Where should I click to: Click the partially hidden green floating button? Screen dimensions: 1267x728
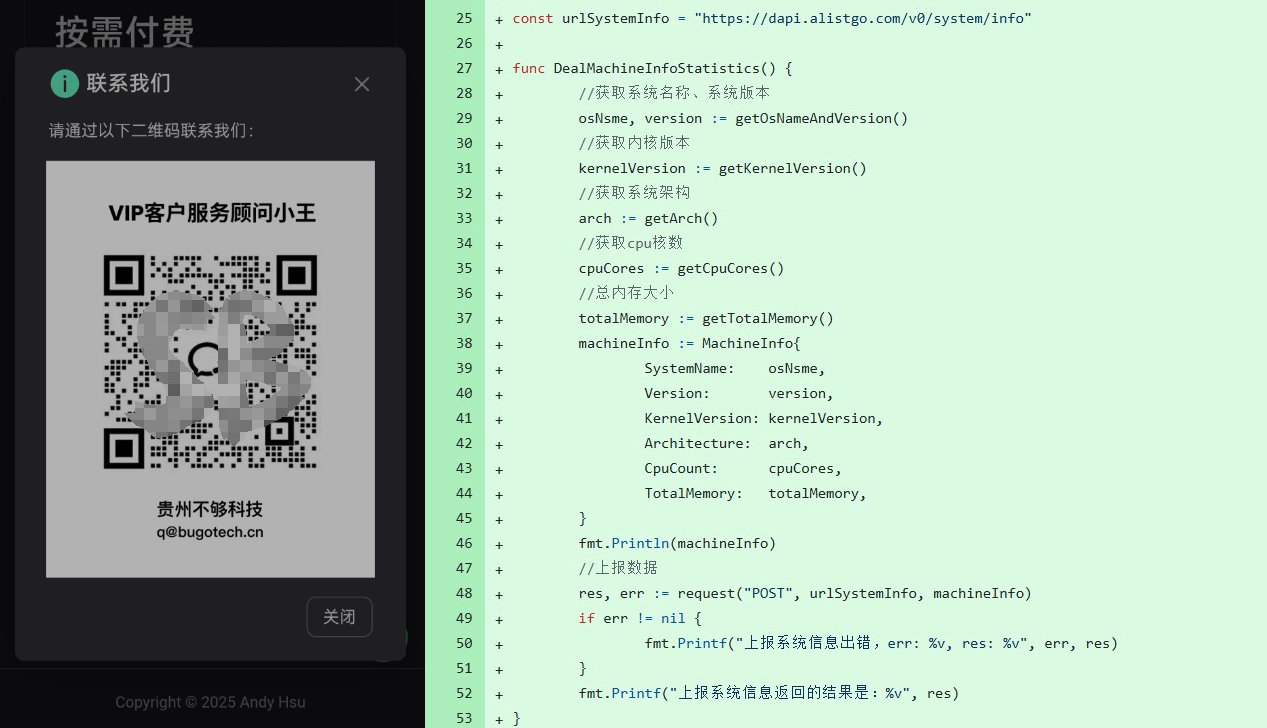[x=398, y=639]
